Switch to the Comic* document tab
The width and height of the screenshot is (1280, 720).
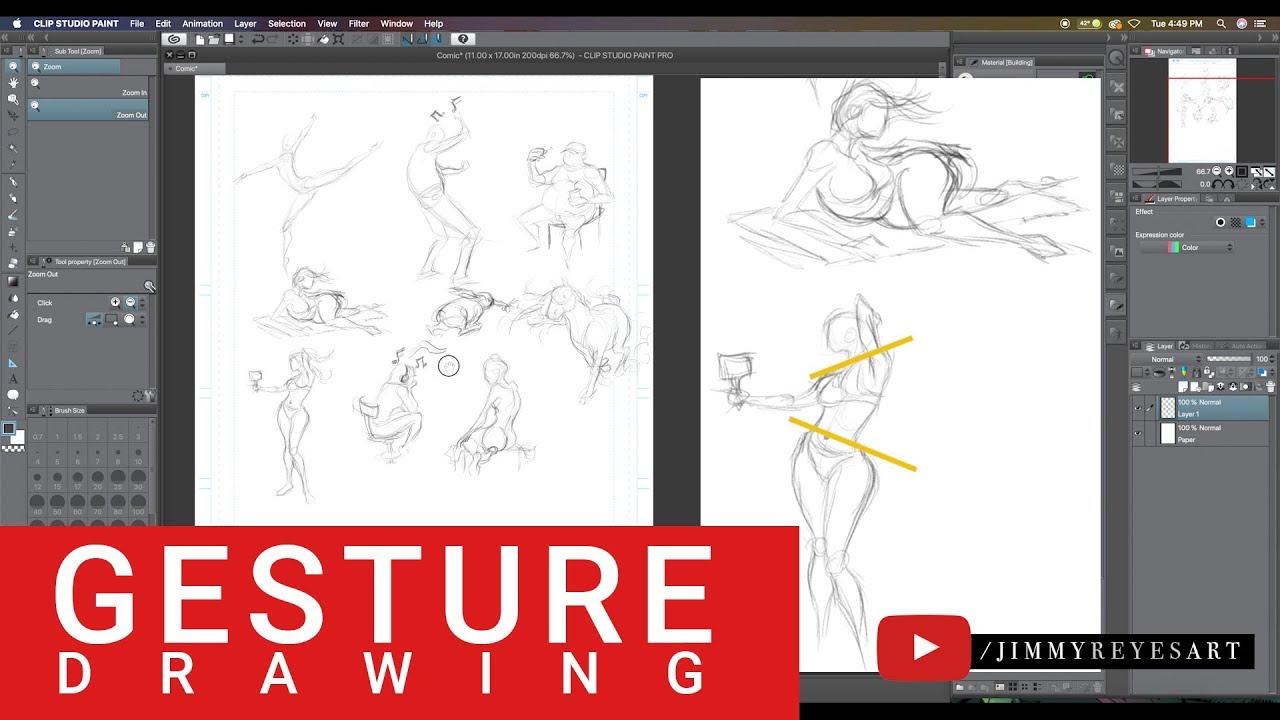click(194, 68)
